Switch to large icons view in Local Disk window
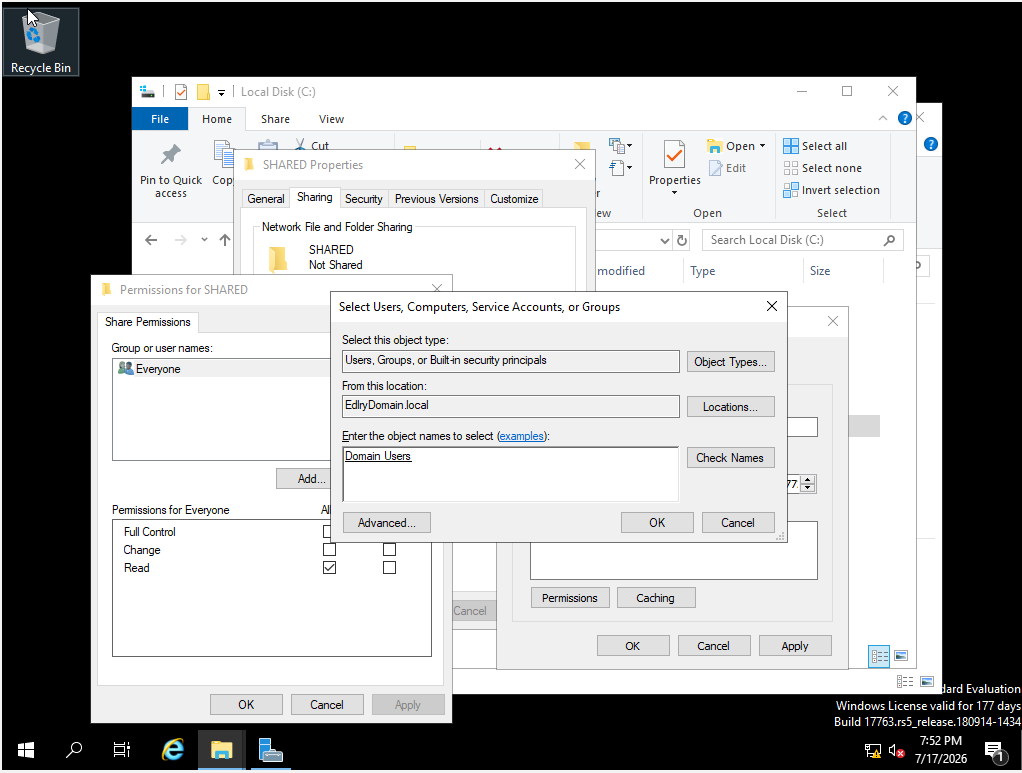Viewport: 1022px width, 773px height. click(x=901, y=656)
